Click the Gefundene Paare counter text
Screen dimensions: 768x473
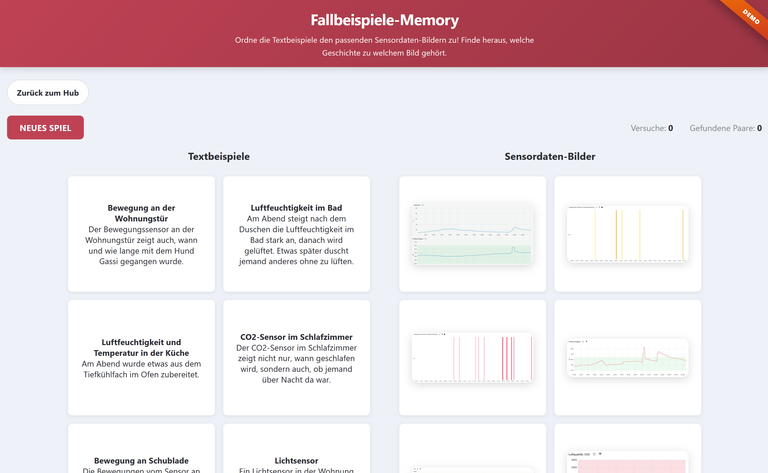725,128
